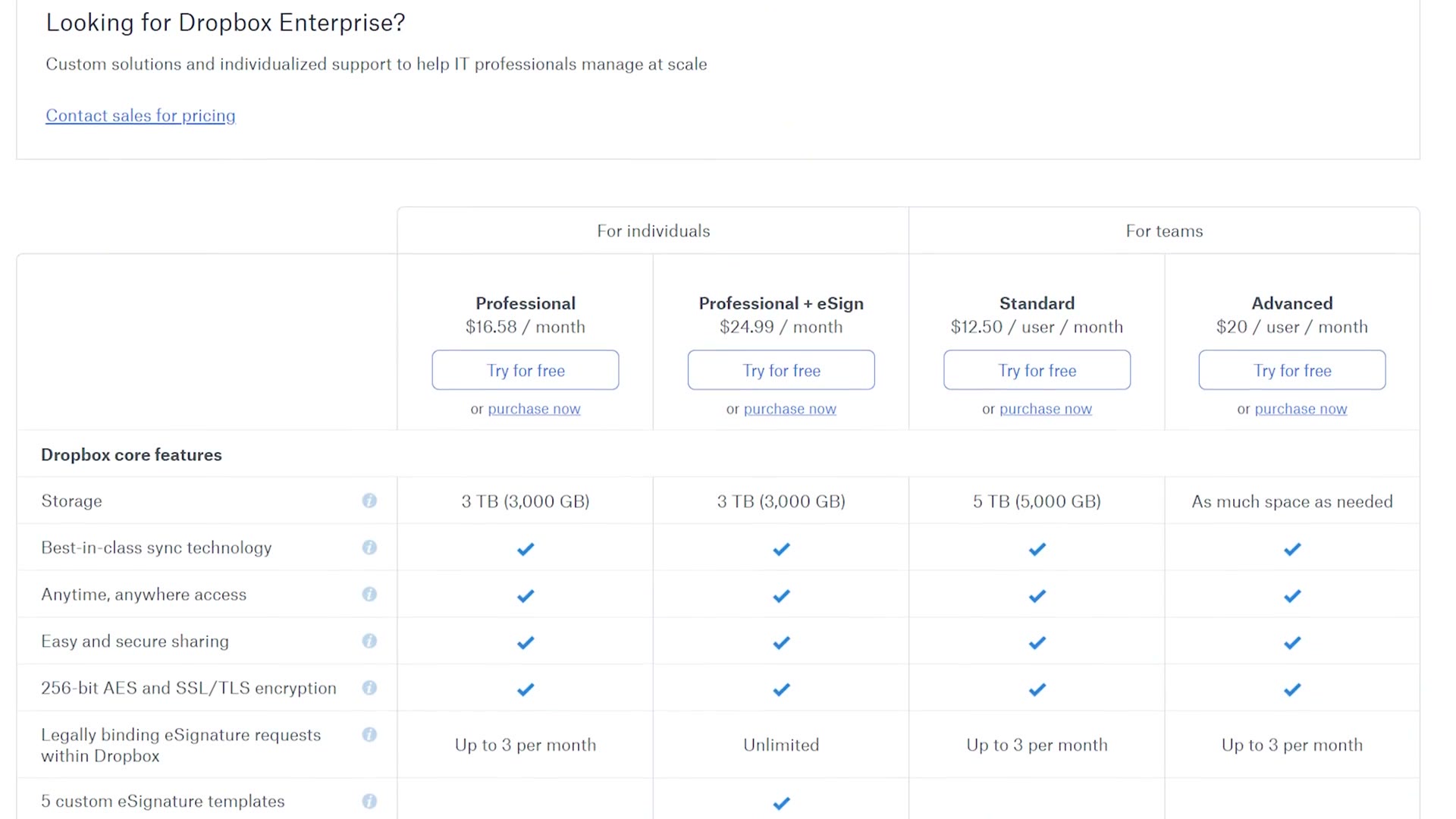Open info icon for 256-bit AES encryption
This screenshot has width=1456, height=819.
coord(369,688)
